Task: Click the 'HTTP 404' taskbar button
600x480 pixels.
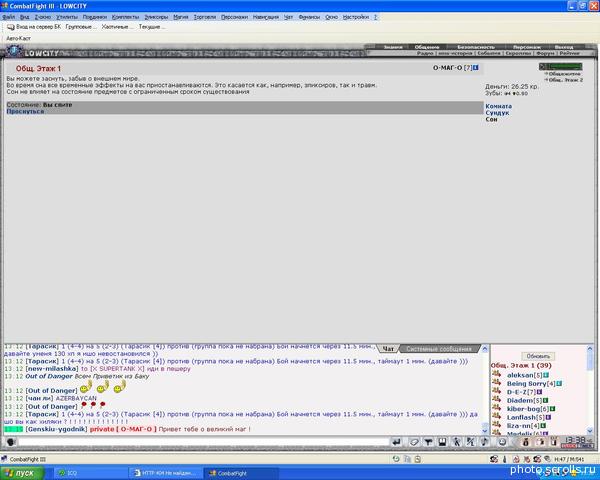Action: coord(165,473)
